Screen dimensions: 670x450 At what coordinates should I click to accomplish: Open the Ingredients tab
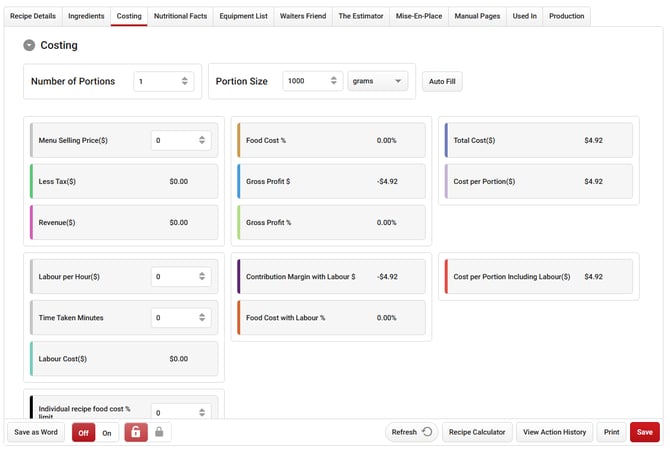[x=86, y=17]
